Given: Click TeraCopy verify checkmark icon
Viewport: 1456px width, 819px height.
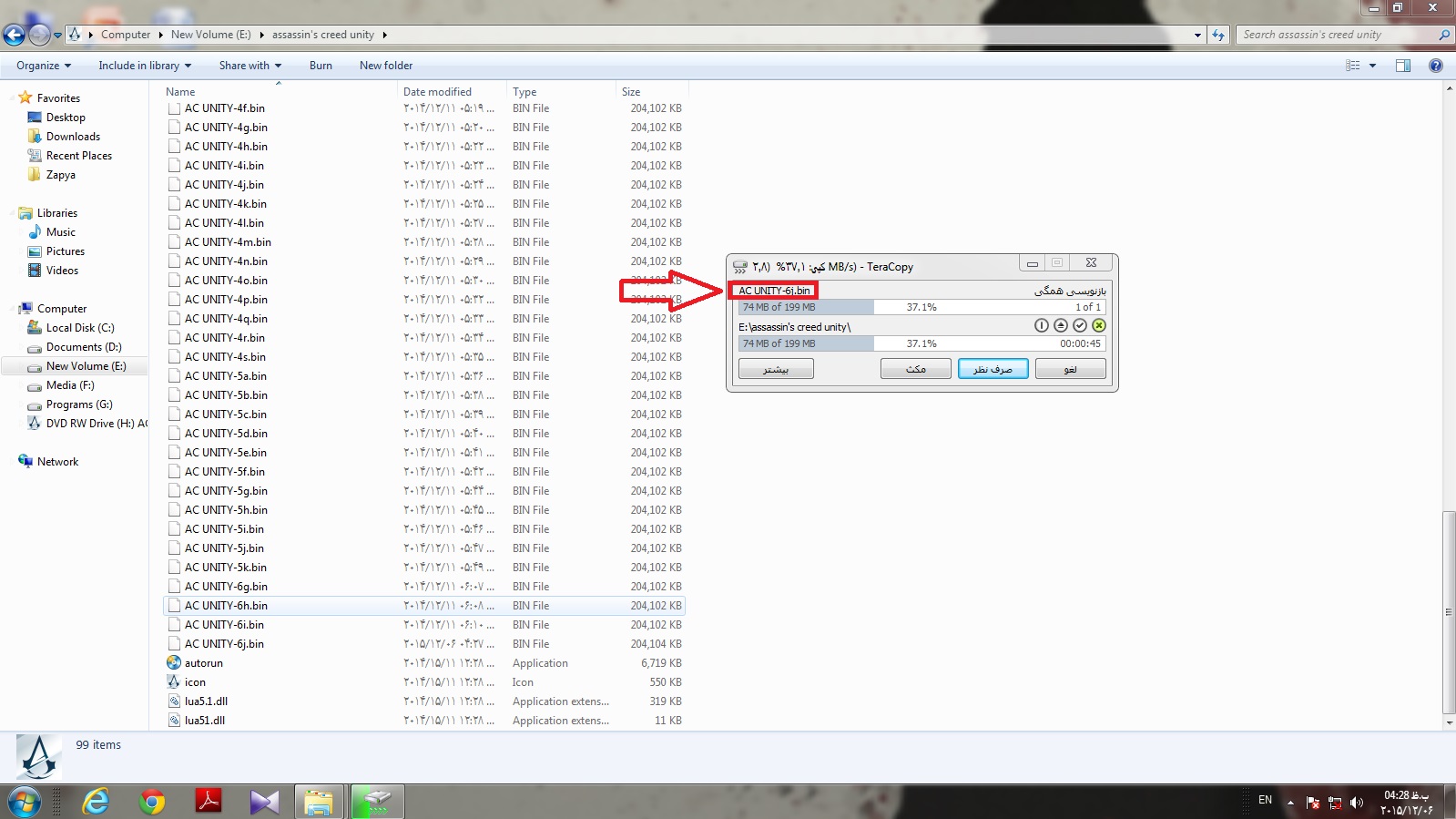Looking at the screenshot, I should pyautogui.click(x=1080, y=325).
